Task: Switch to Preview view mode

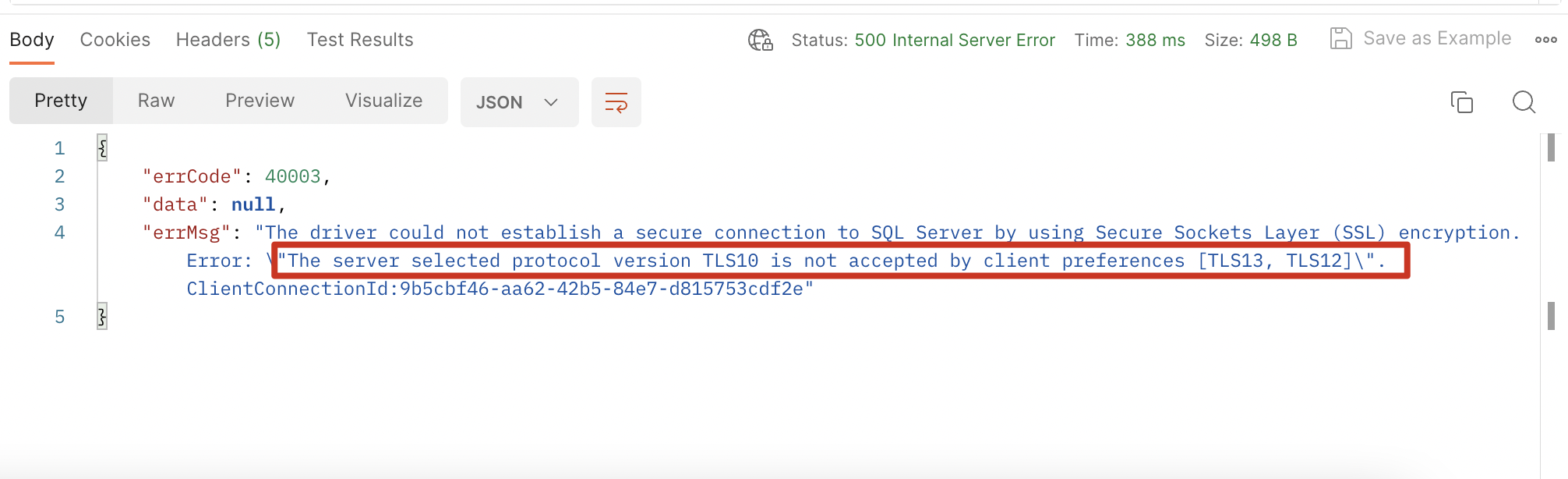Action: coord(260,101)
